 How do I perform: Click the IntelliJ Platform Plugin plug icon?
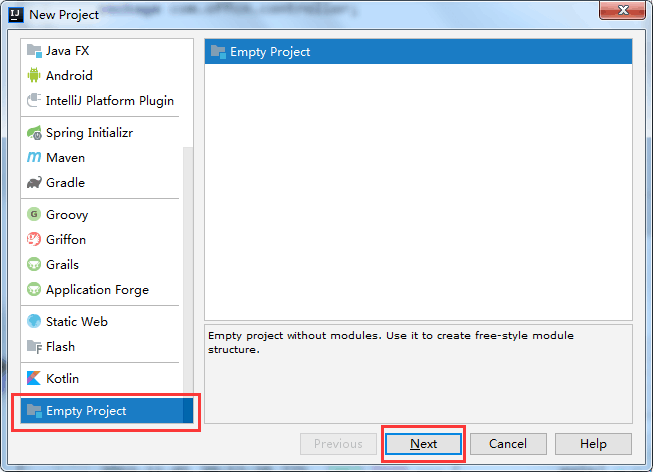[34, 100]
